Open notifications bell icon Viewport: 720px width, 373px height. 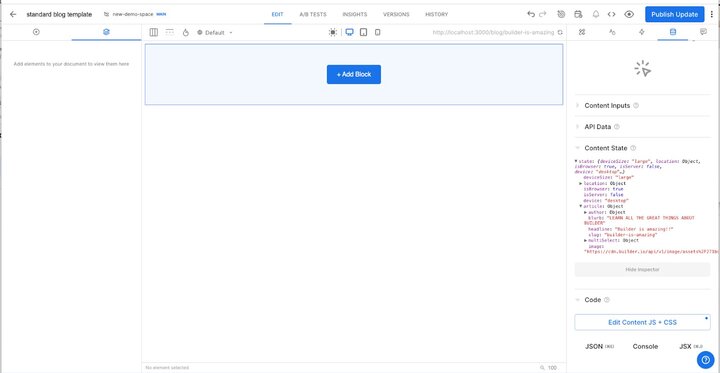(x=596, y=14)
